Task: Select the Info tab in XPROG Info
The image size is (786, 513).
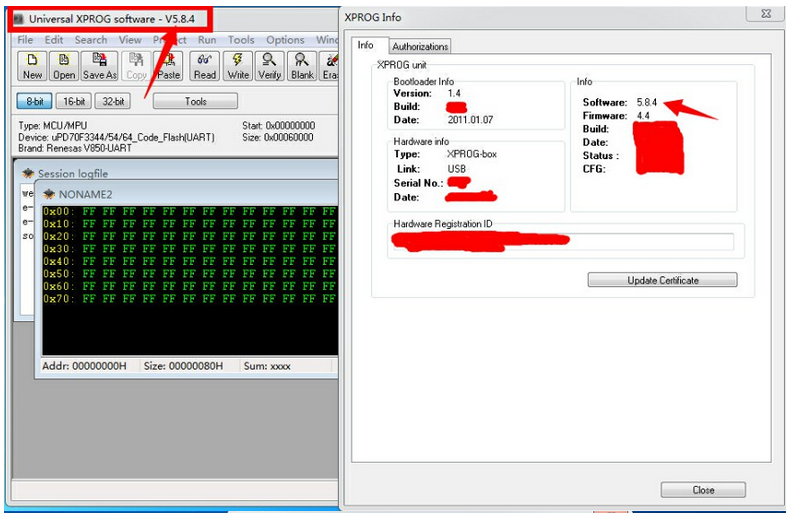Action: 365,45
